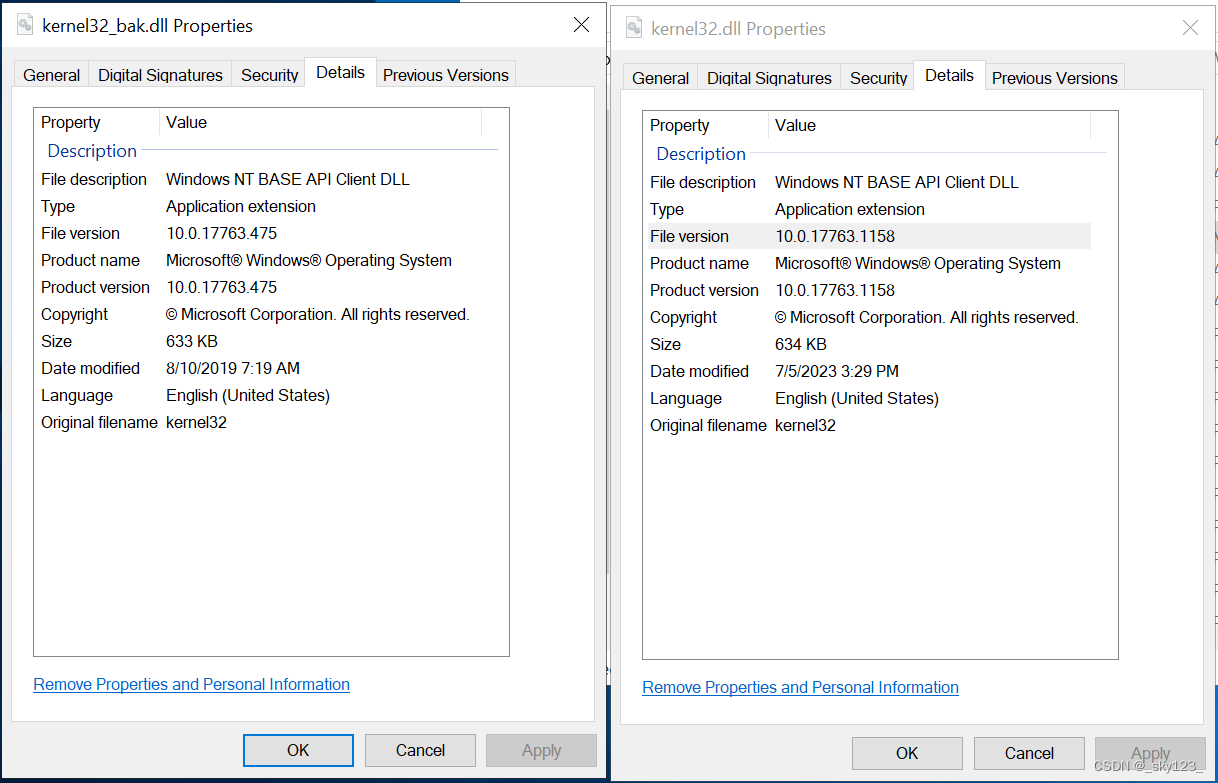The height and width of the screenshot is (783, 1218).
Task: Select File description row in kernel32.dll window
Action: pyautogui.click(x=867, y=182)
